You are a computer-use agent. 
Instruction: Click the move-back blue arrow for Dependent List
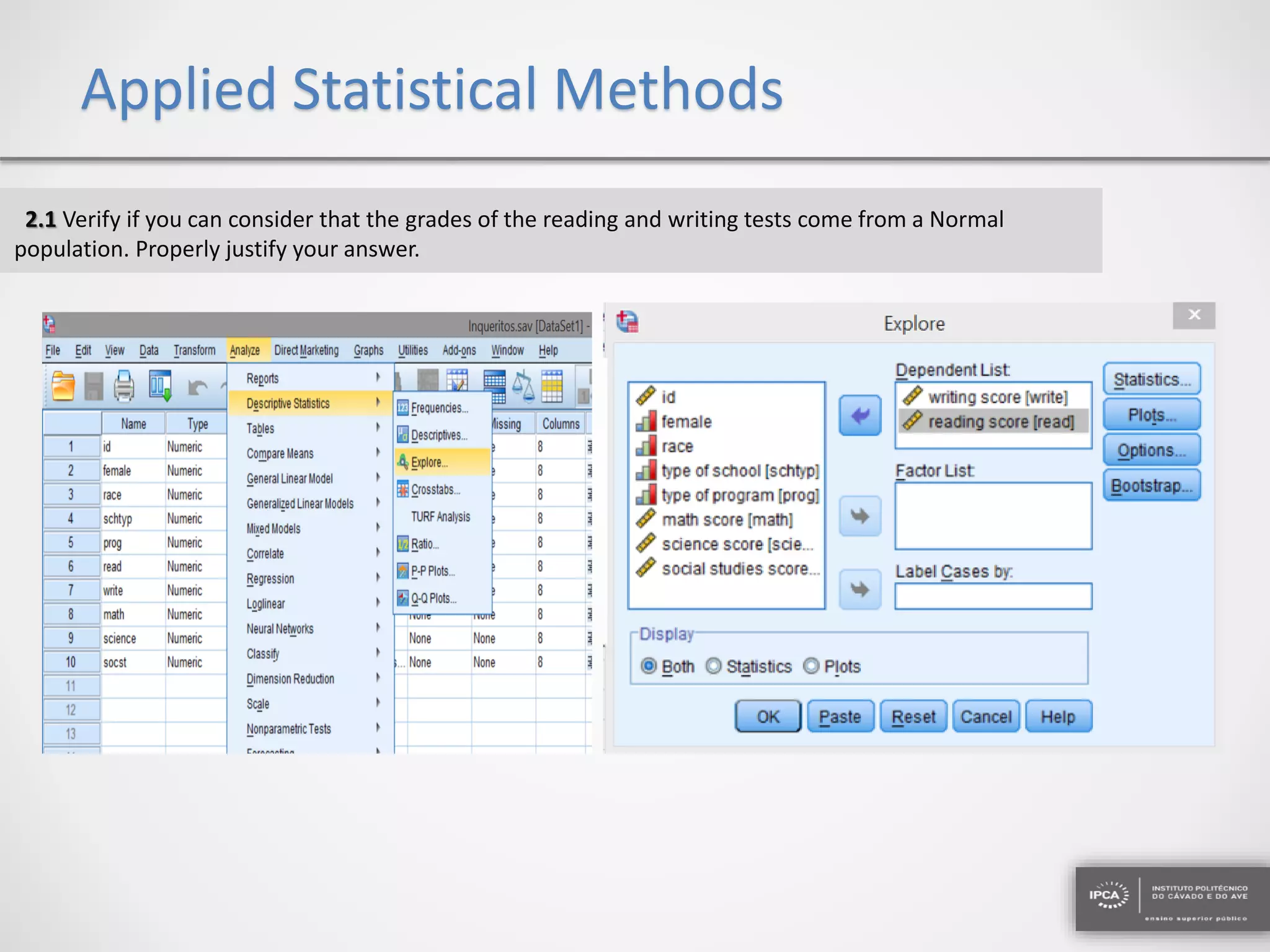coord(860,415)
